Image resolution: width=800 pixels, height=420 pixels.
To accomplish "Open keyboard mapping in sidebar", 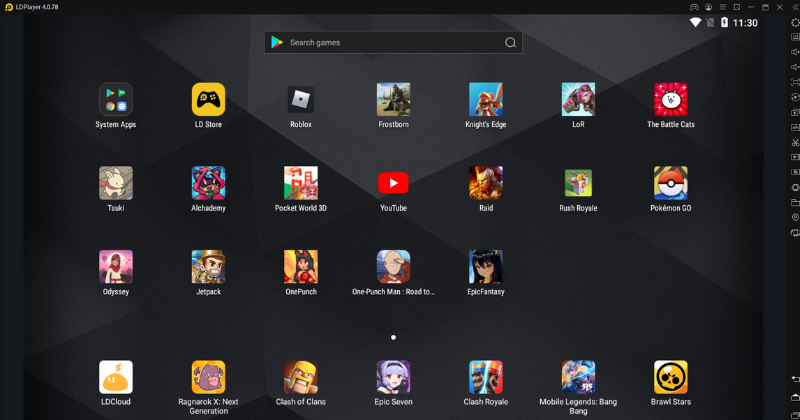I will coord(795,37).
